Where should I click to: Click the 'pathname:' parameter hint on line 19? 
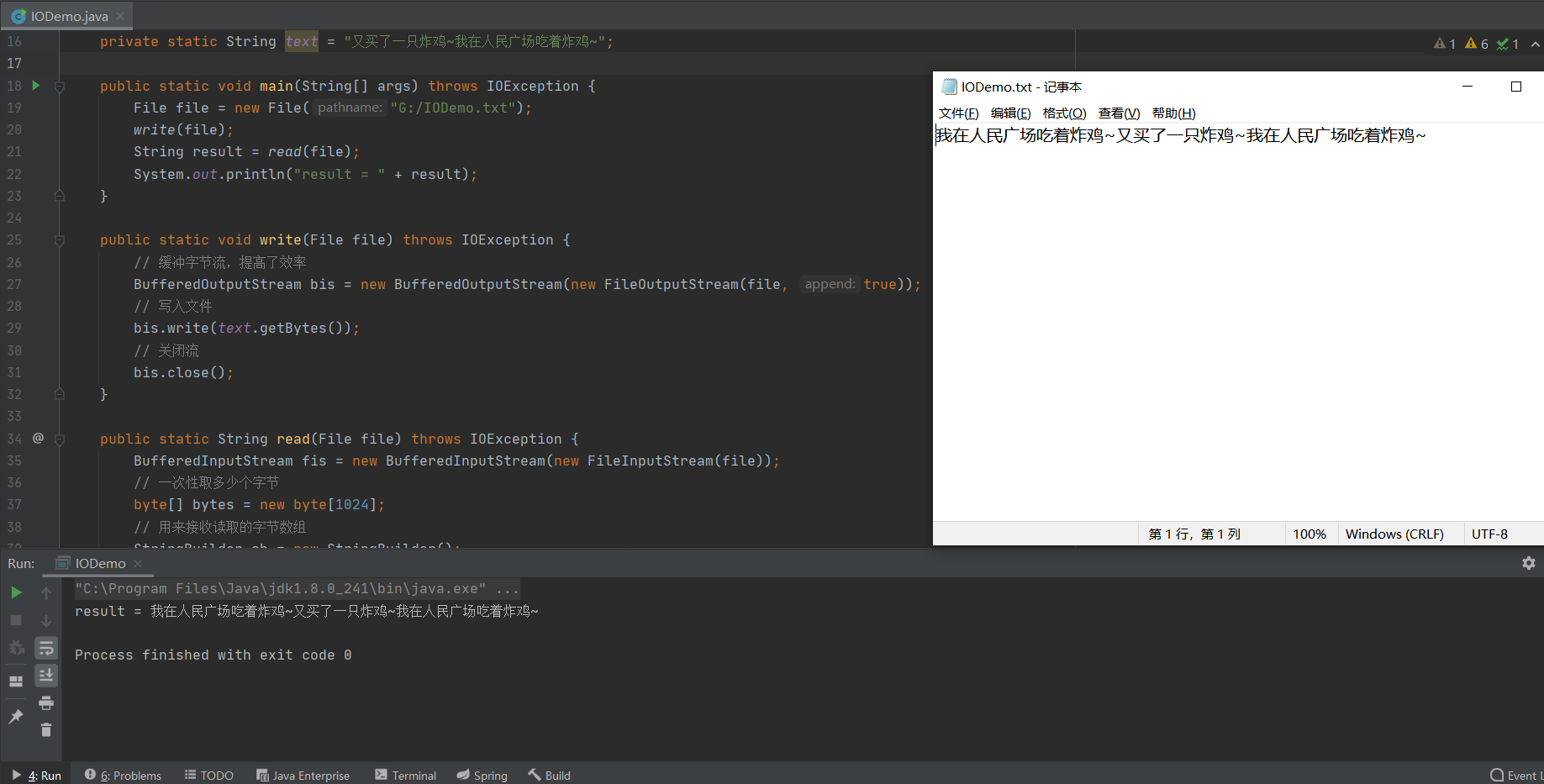[x=350, y=108]
